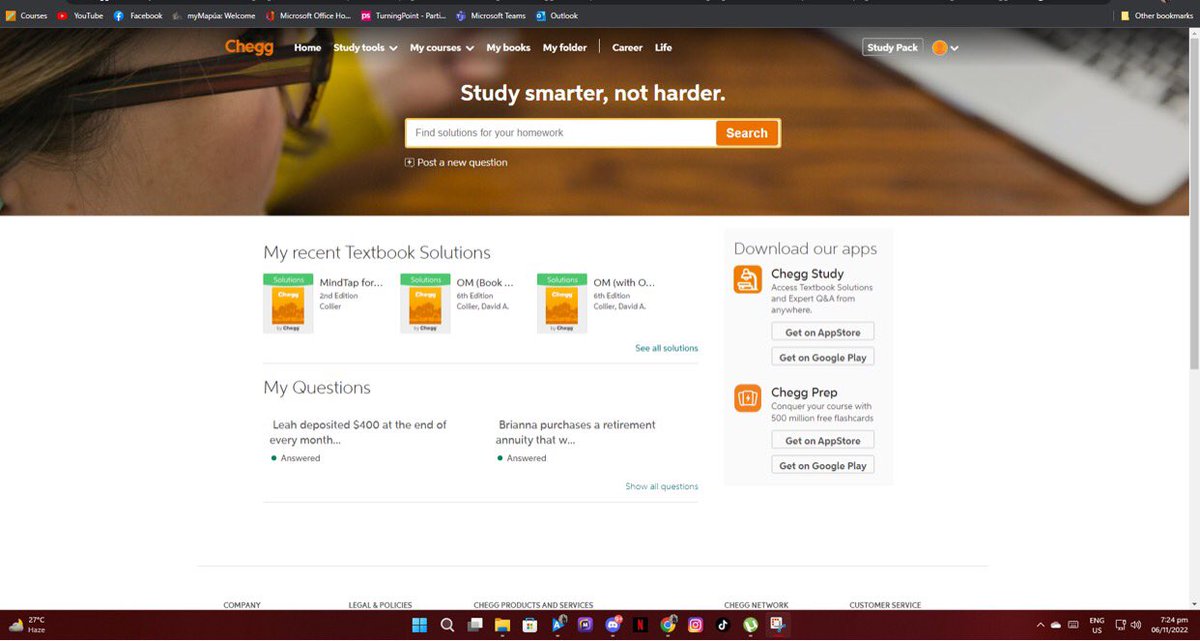Open the Windows Start menu

419,625
